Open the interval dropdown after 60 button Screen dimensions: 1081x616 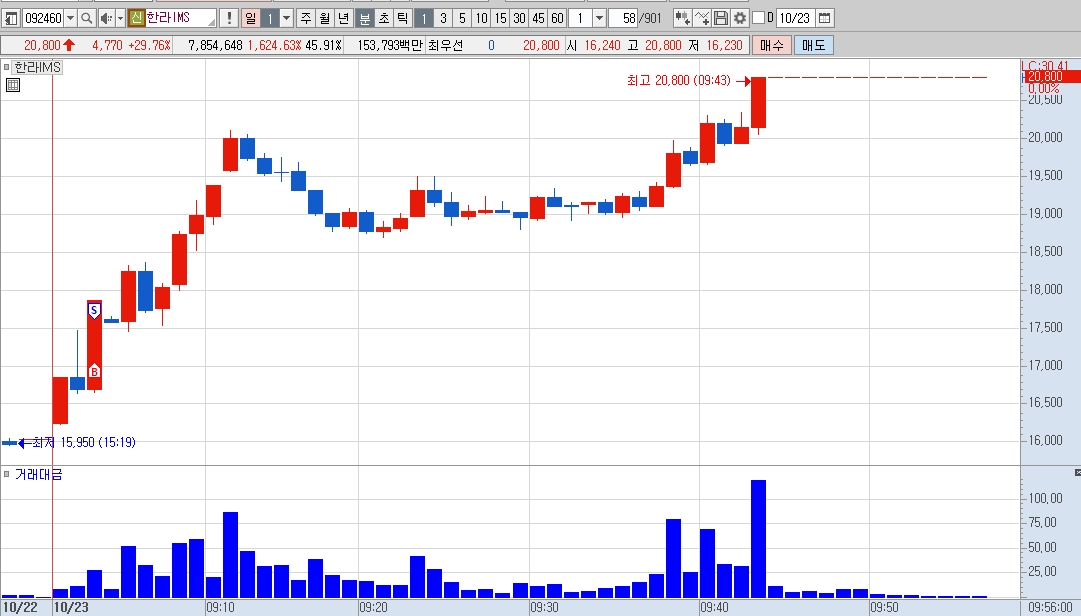tap(599, 18)
